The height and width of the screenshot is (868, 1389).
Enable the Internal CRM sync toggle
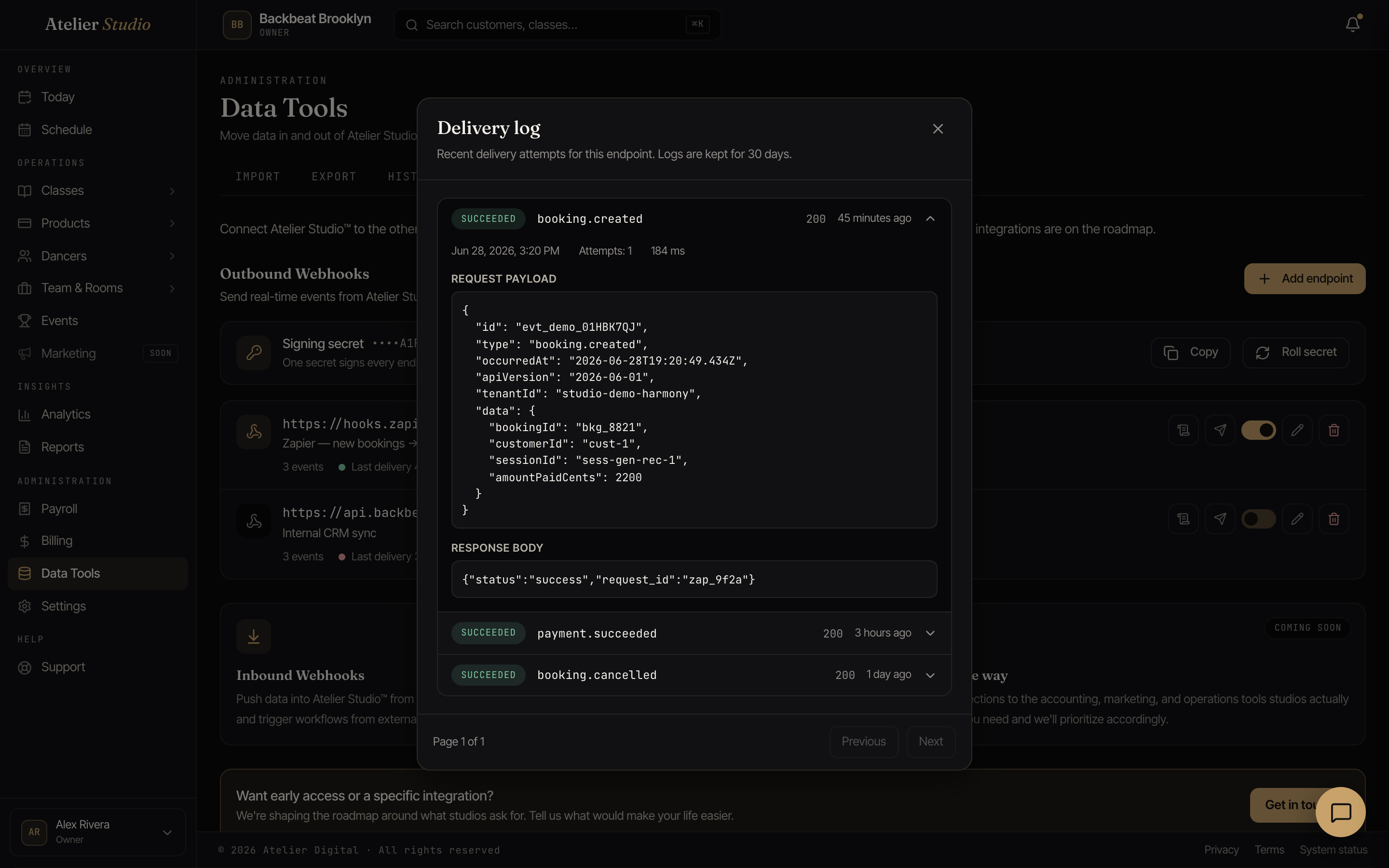tap(1258, 519)
